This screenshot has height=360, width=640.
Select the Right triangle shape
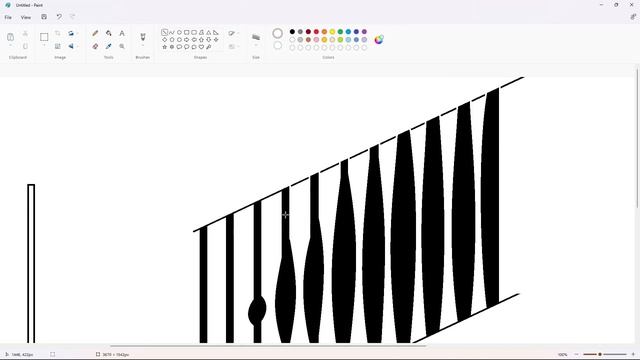click(216, 32)
